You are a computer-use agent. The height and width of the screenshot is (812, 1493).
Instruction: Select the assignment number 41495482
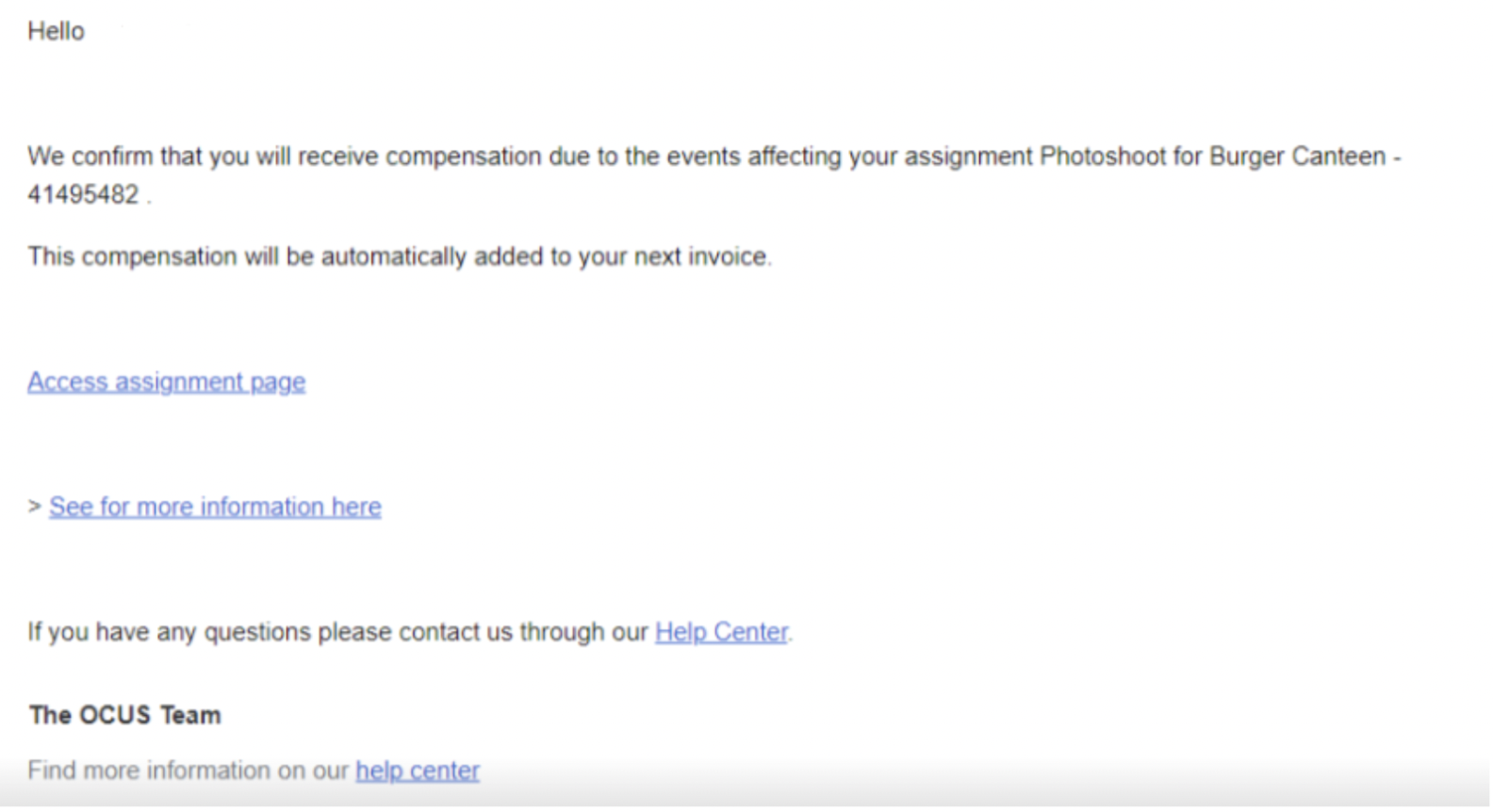tap(83, 195)
